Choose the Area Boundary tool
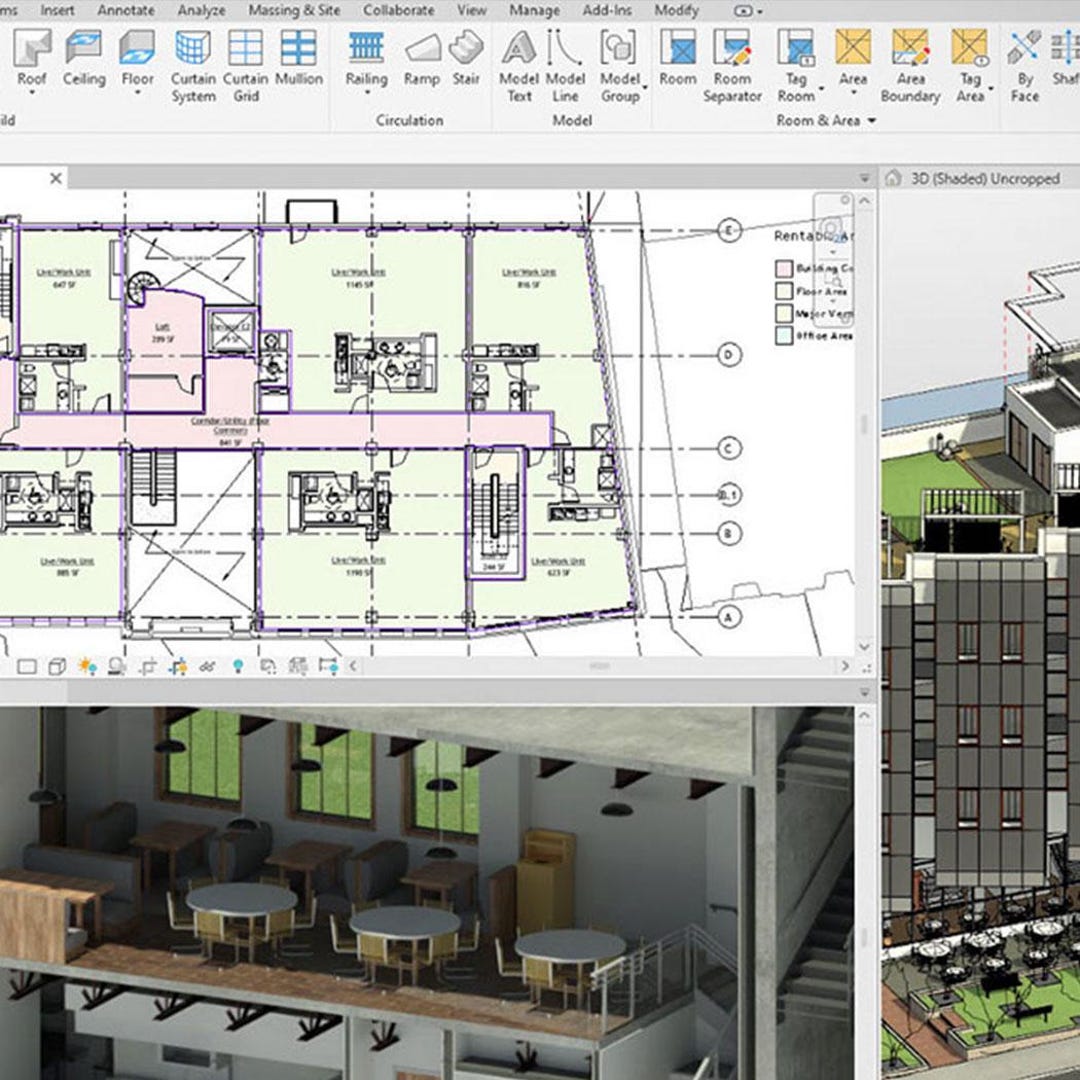 click(x=911, y=66)
